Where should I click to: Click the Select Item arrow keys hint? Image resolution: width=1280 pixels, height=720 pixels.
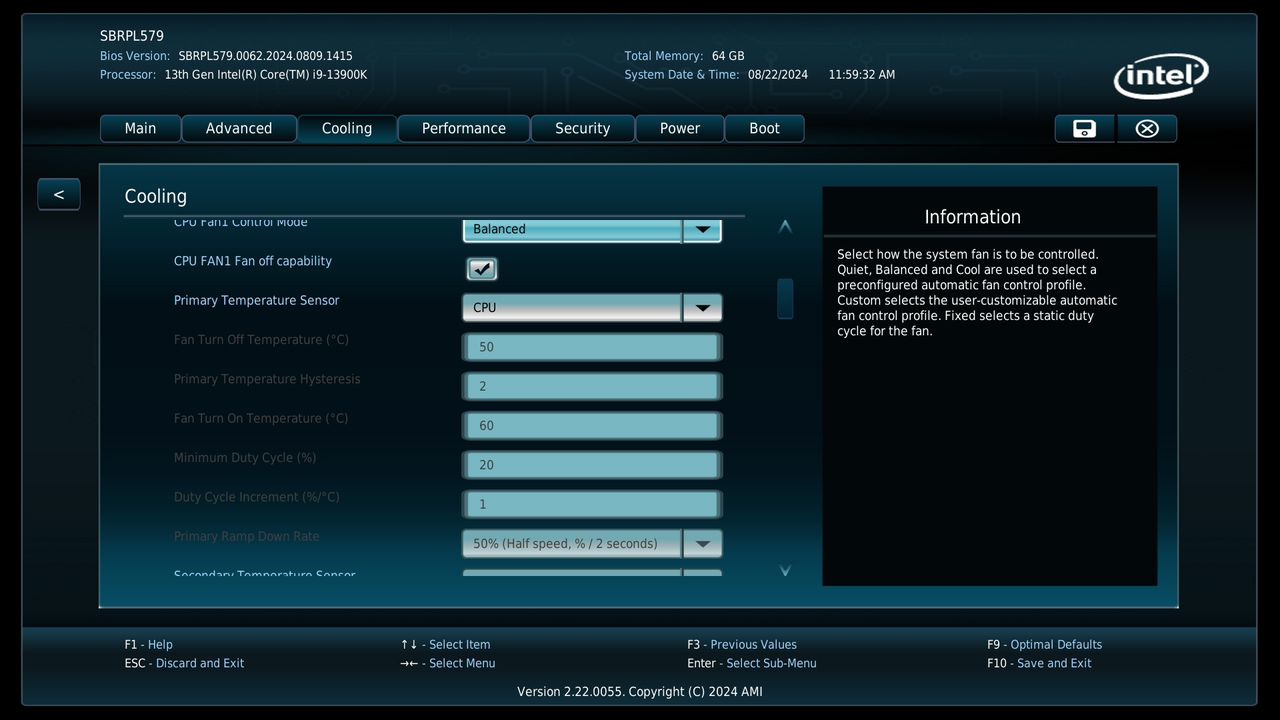446,645
